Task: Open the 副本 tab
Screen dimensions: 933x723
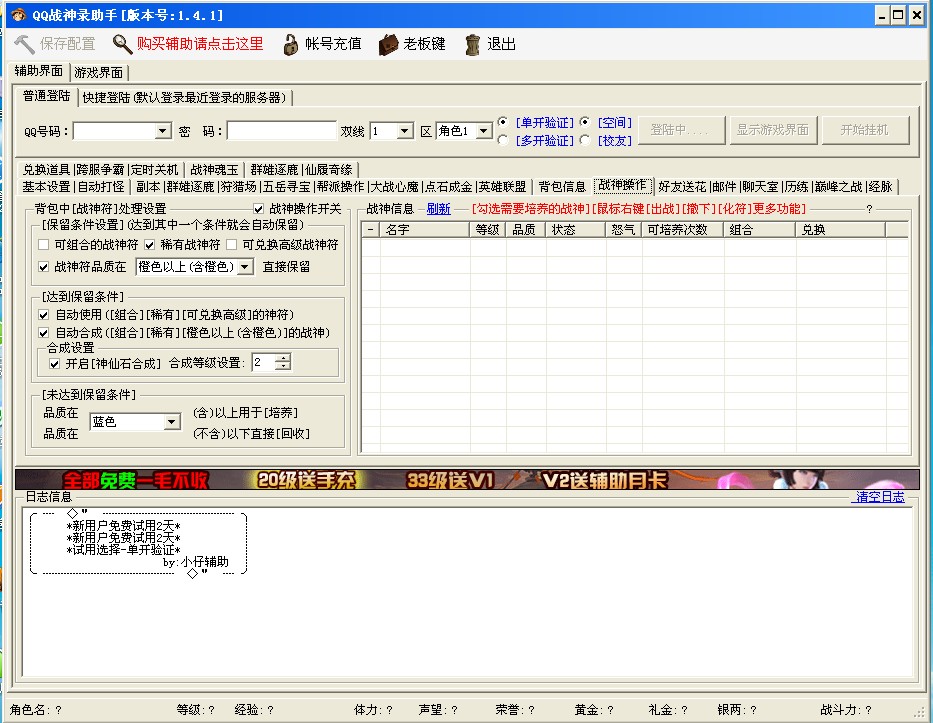Action: [x=148, y=187]
